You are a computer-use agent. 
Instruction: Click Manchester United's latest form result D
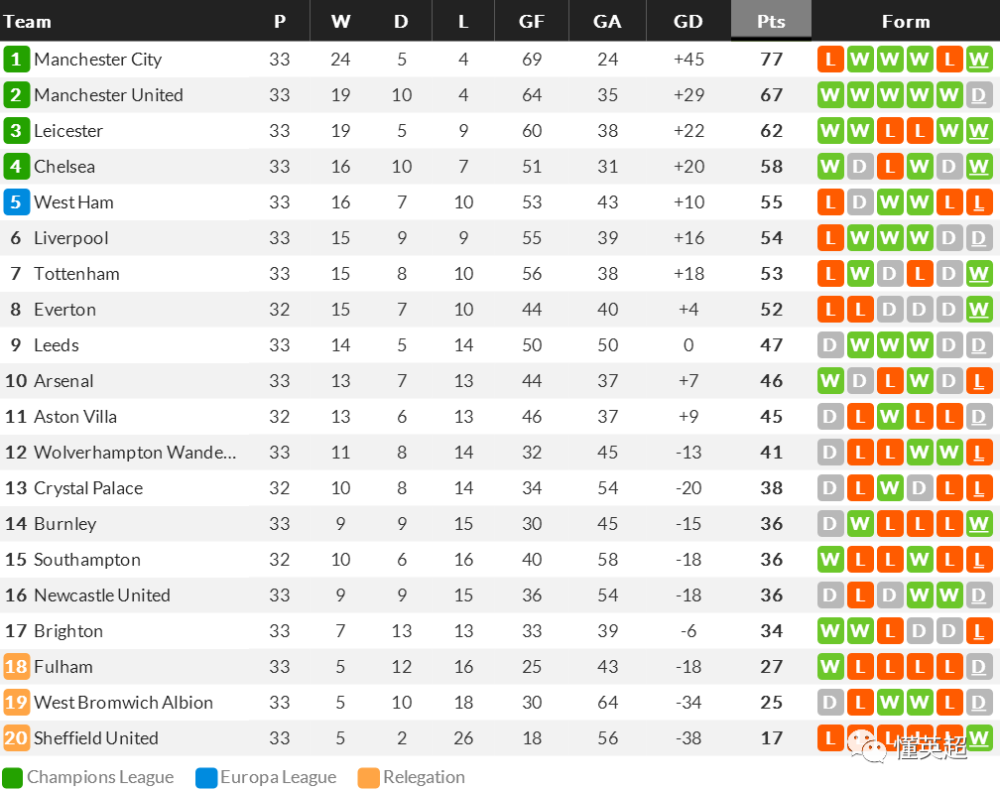979,95
